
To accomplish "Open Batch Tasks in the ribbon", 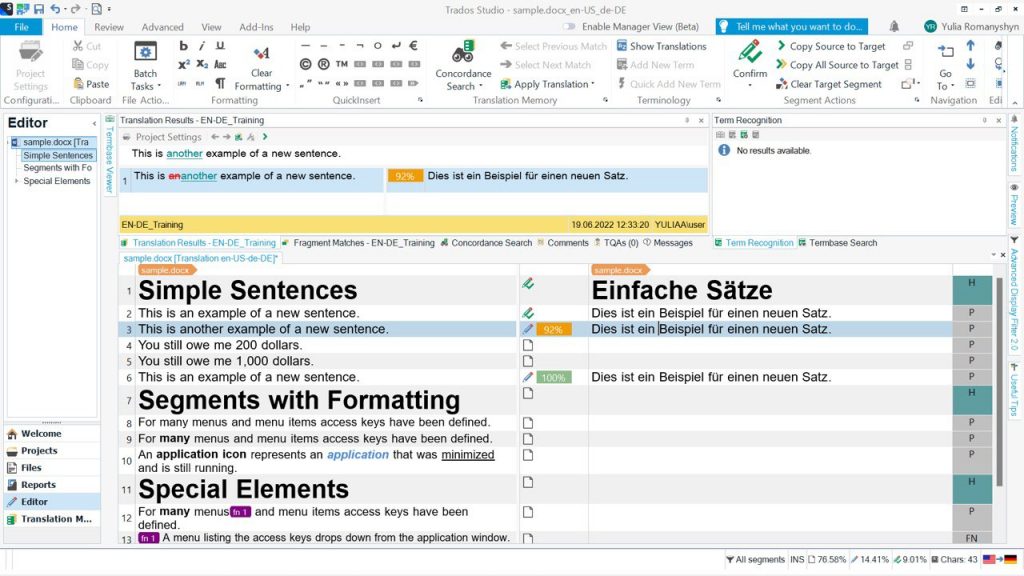I will click(145, 66).
